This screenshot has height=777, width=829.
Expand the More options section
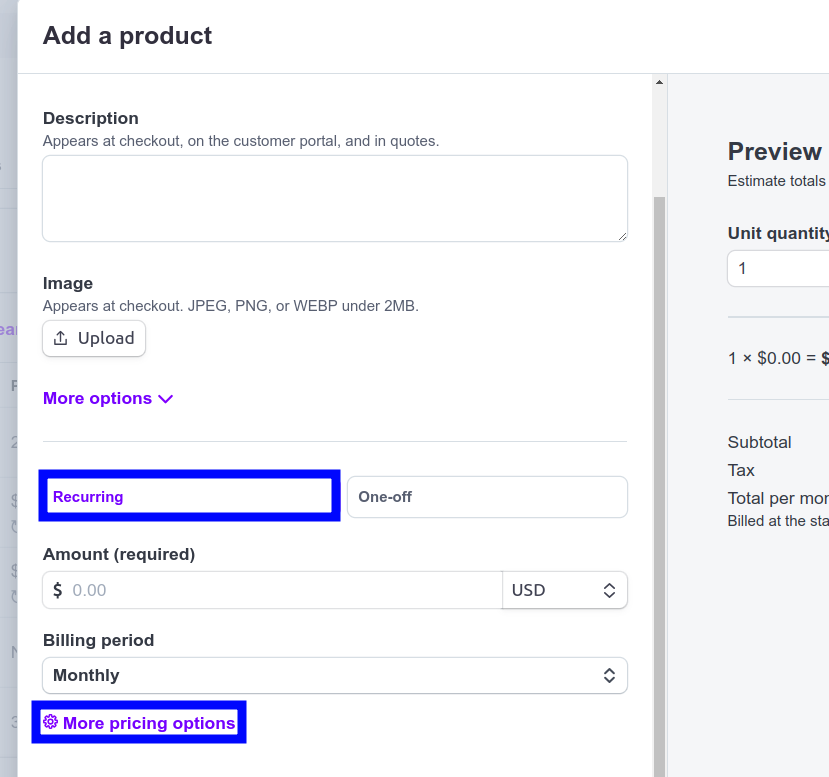[97, 398]
